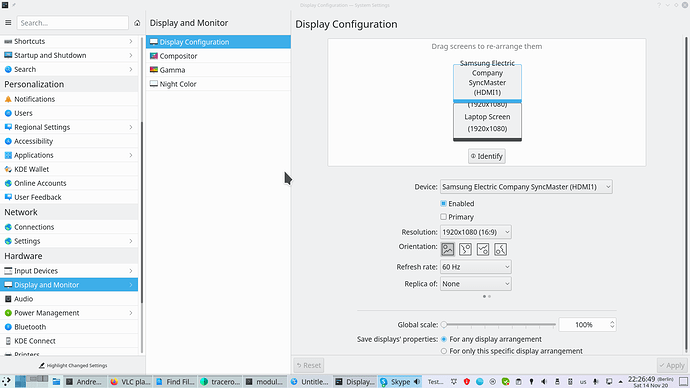Click the microphone tray icon
Screen dimensions: 690x388
(x=595, y=382)
